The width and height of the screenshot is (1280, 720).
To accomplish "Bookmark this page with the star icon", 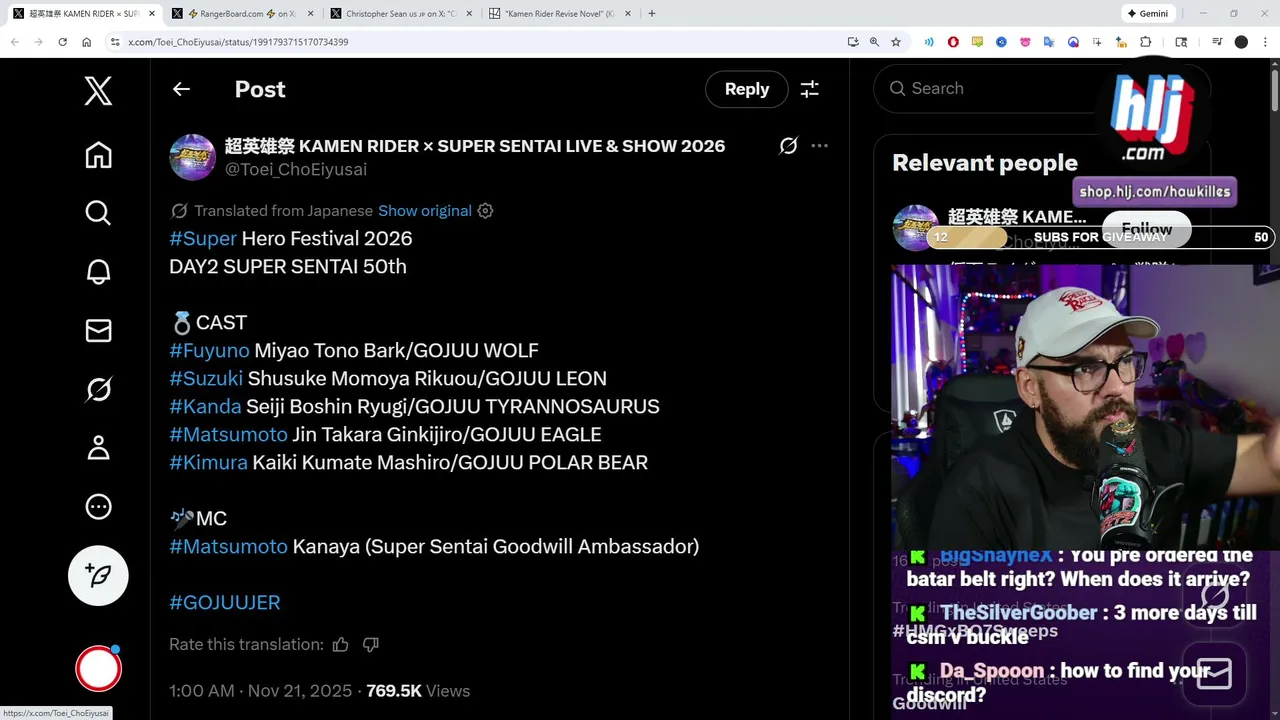I will 896,42.
